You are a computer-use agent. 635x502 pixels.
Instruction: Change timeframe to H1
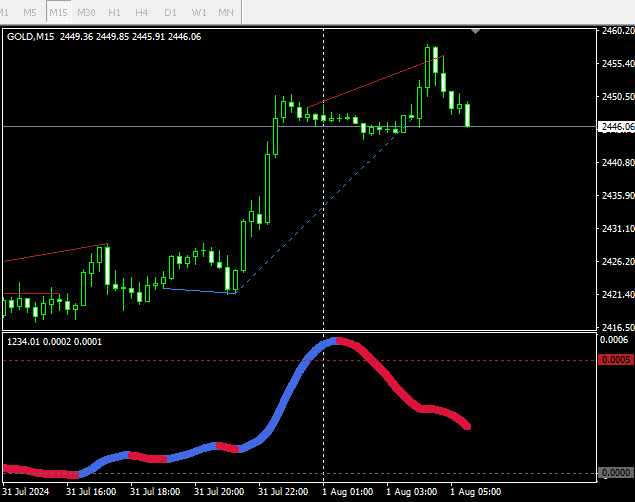(x=115, y=12)
